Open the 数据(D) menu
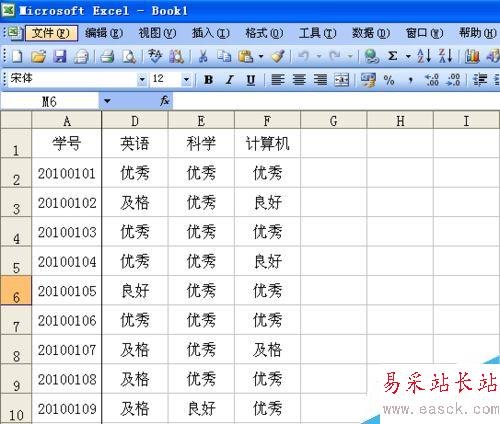The width and height of the screenshot is (500, 424). click(x=371, y=33)
